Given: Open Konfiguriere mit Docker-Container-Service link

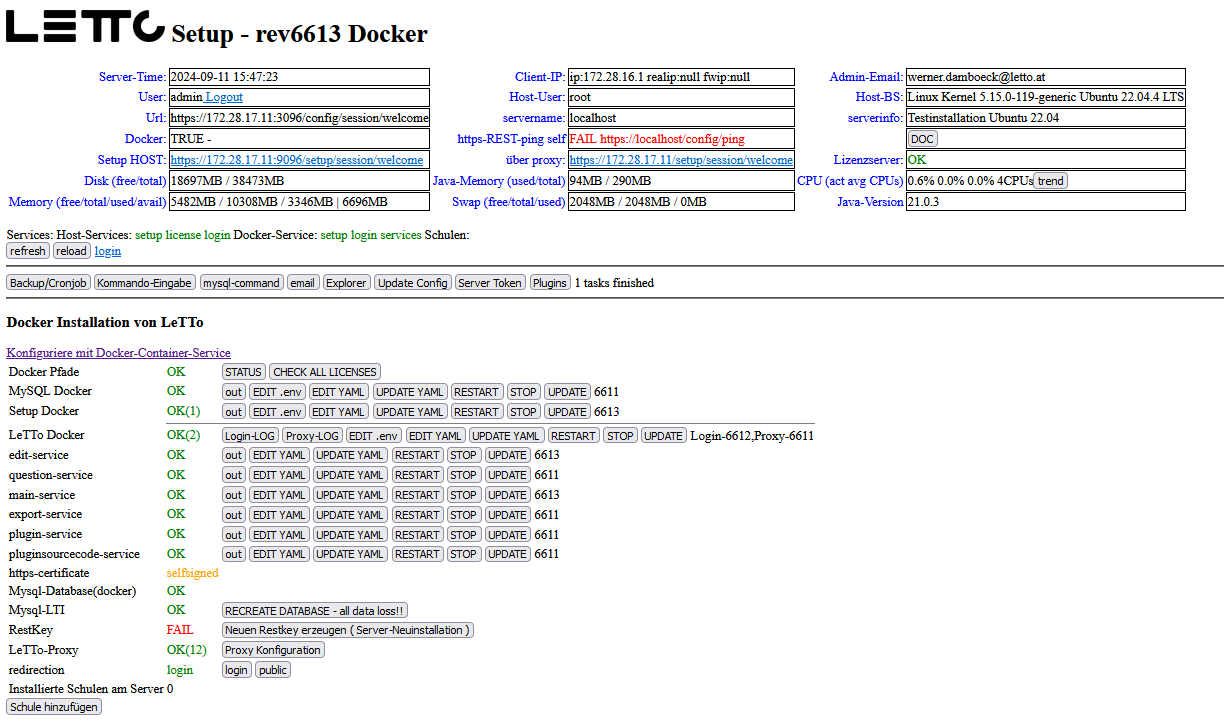Looking at the screenshot, I should [118, 353].
